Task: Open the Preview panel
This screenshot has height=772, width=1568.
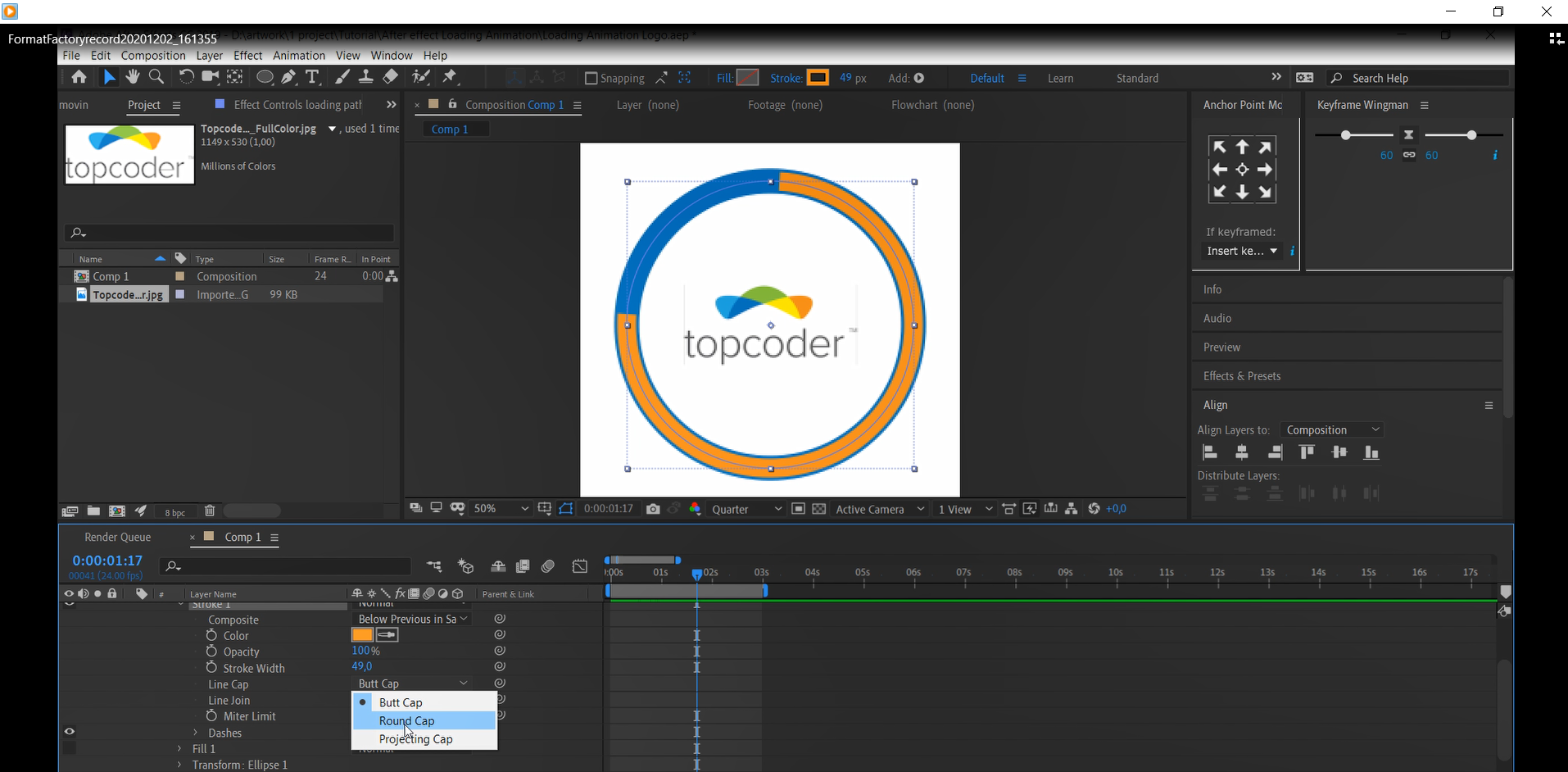Action: pyautogui.click(x=1221, y=347)
